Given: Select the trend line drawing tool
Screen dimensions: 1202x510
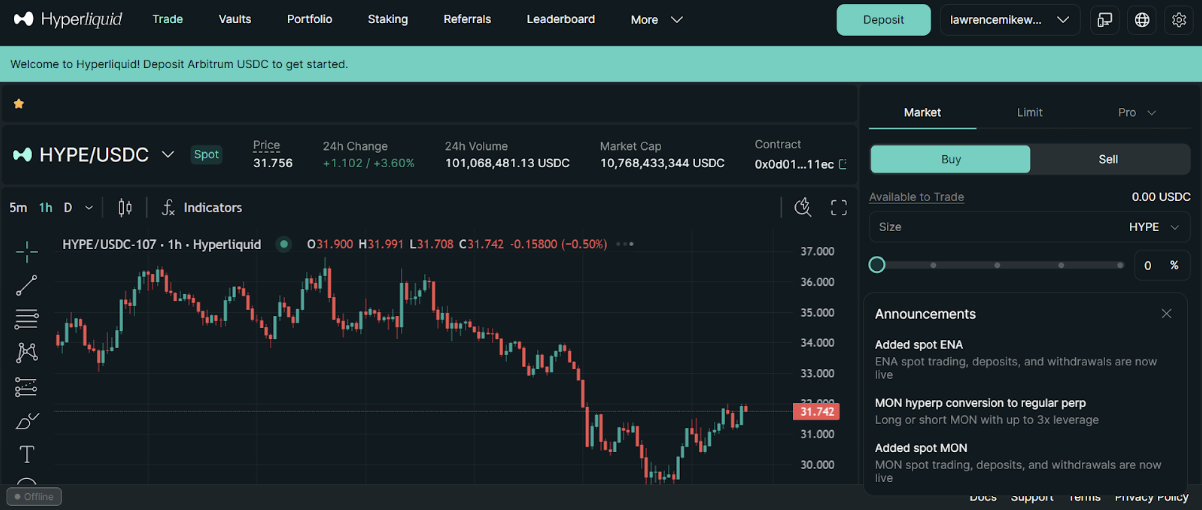Looking at the screenshot, I should pos(27,286).
